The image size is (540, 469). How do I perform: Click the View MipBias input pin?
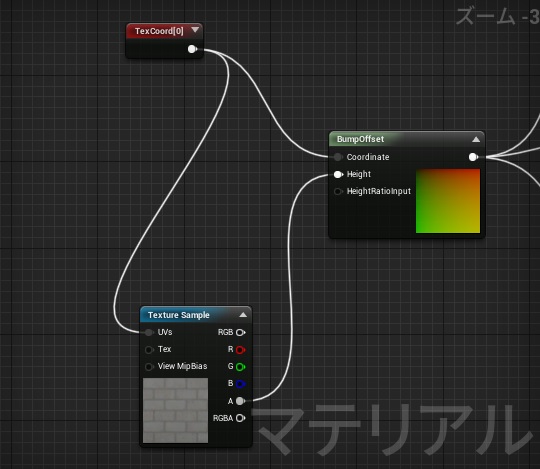[x=149, y=366]
